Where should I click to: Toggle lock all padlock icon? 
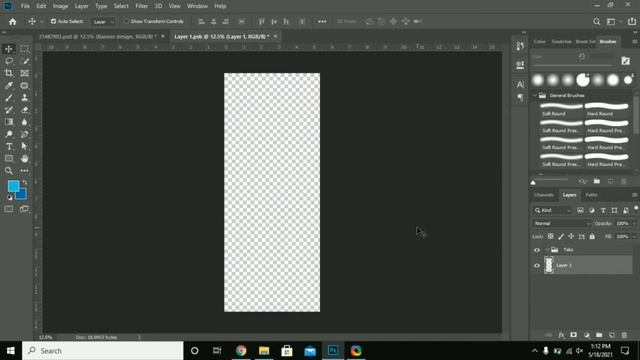(x=592, y=236)
